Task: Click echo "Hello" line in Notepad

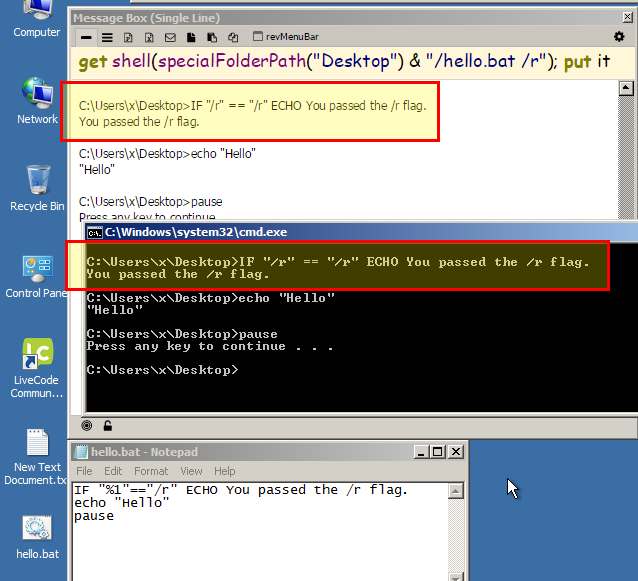Action: [122, 503]
